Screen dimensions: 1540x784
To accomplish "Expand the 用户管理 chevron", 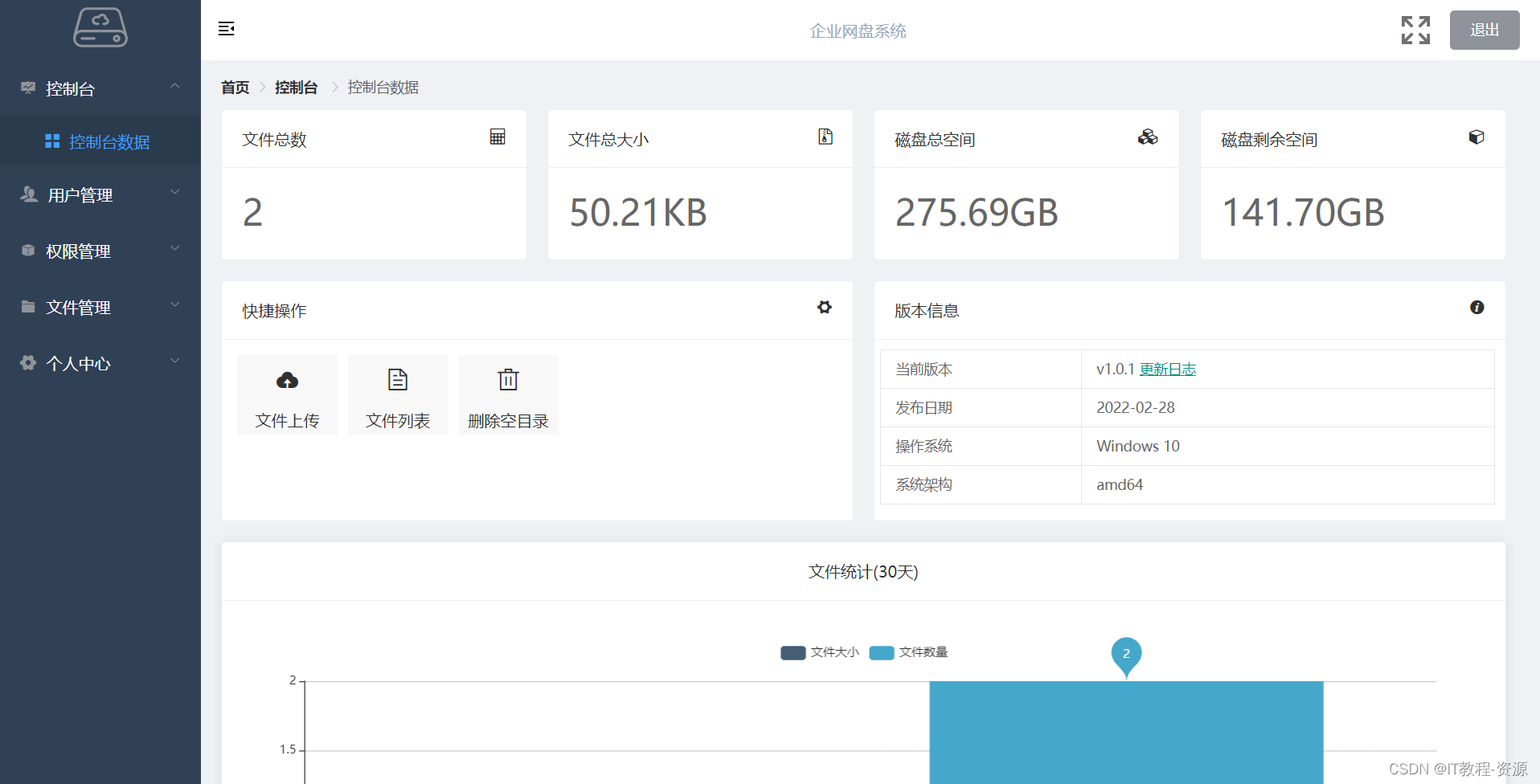I will tap(174, 192).
